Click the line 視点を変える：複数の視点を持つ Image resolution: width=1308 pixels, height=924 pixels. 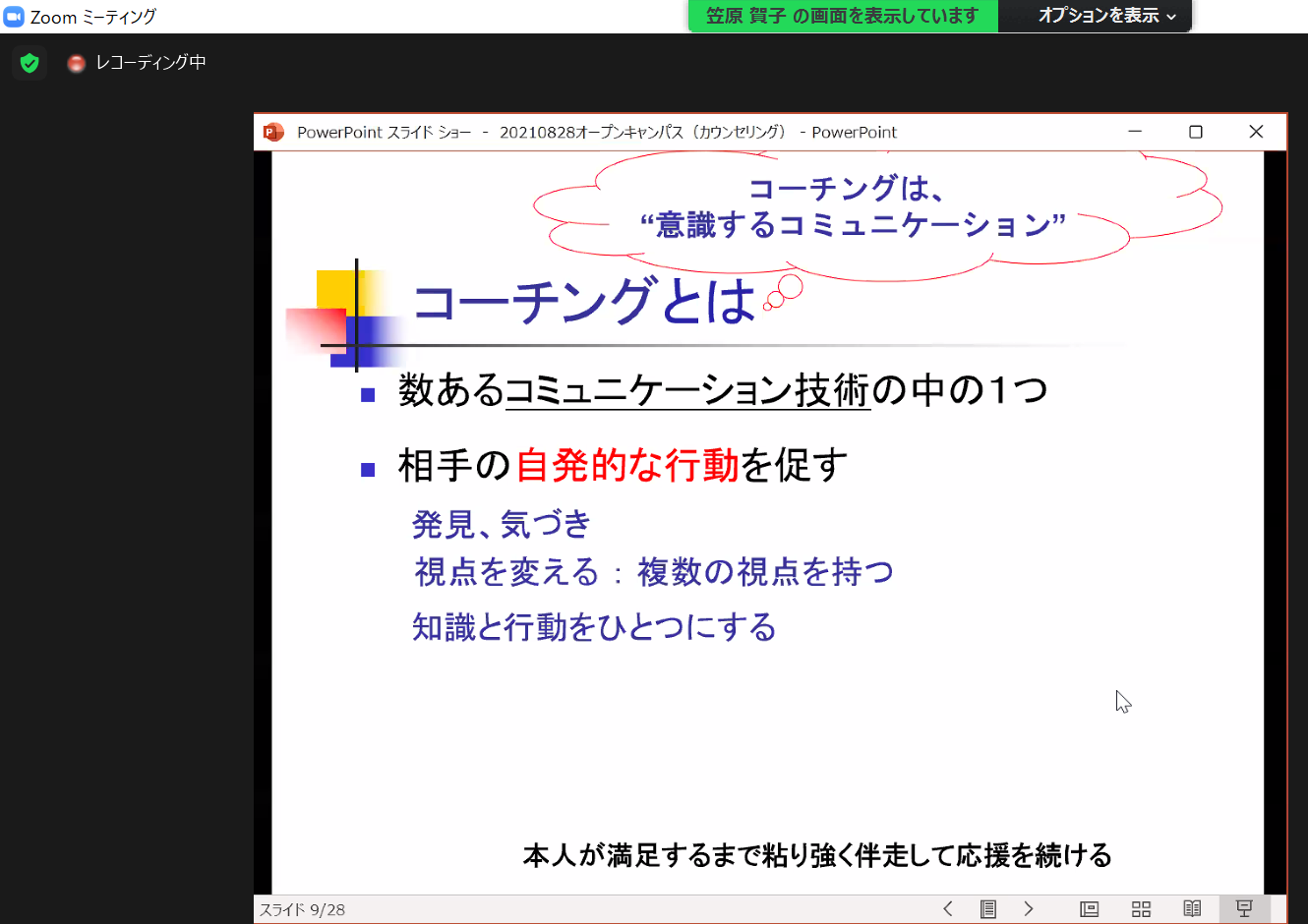coord(654,571)
